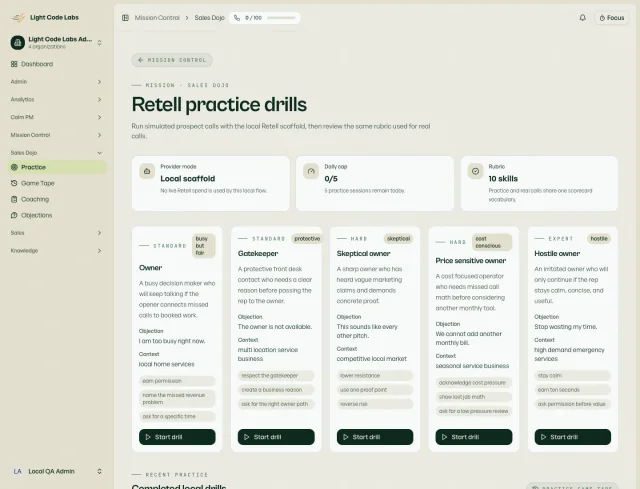
Task: Click the Rubric checkmark icon
Action: 476,171
